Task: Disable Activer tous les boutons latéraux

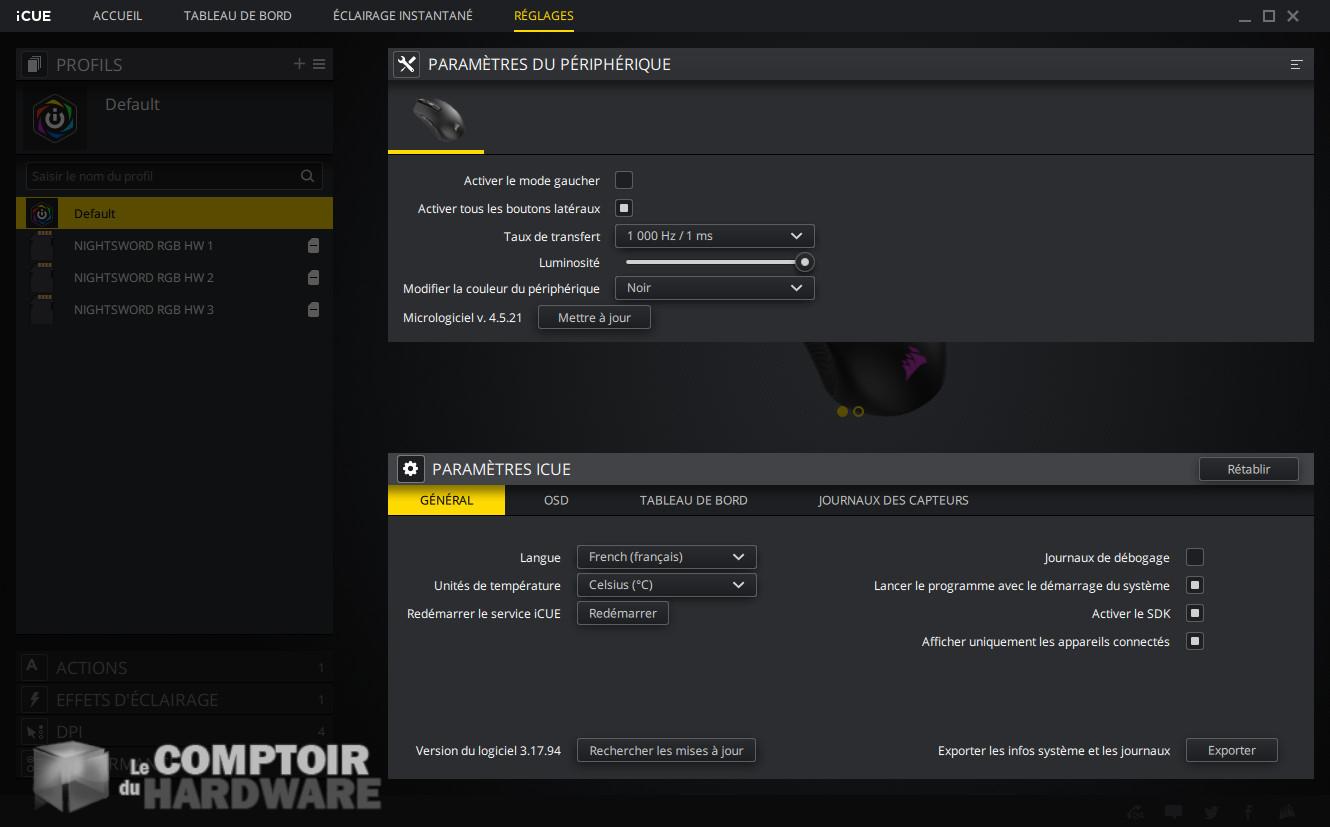Action: pyautogui.click(x=623, y=207)
